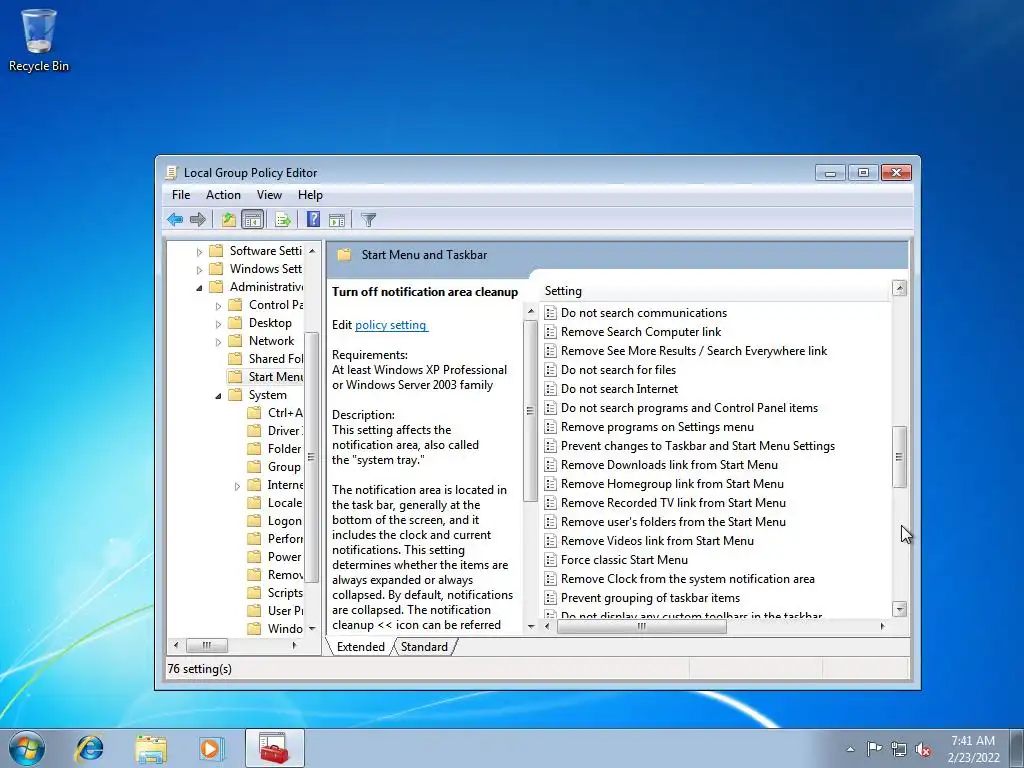The height and width of the screenshot is (768, 1024).
Task: Click the Up one level folder icon
Action: (228, 219)
